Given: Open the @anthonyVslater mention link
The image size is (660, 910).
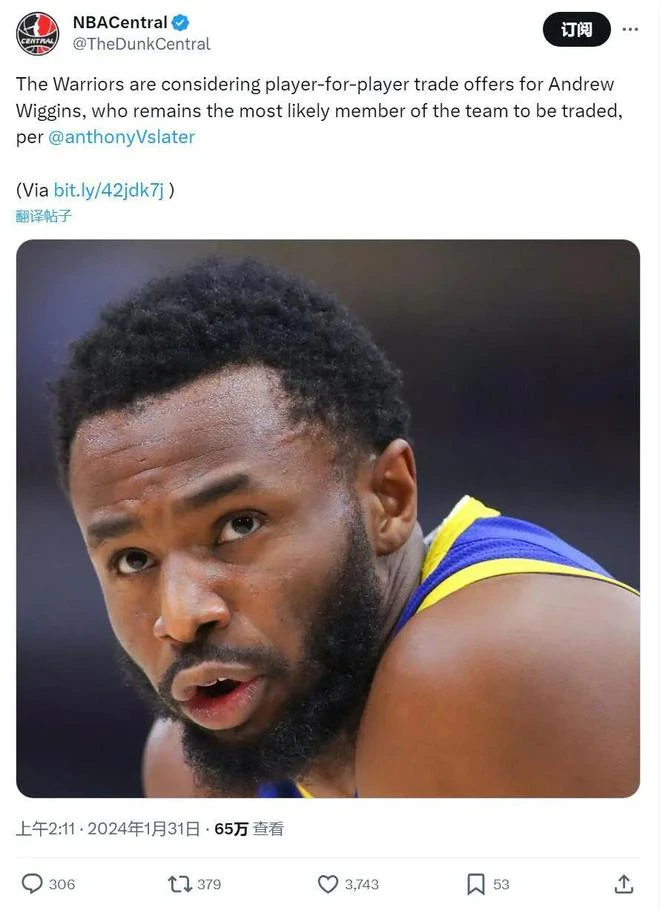Looking at the screenshot, I should (121, 137).
